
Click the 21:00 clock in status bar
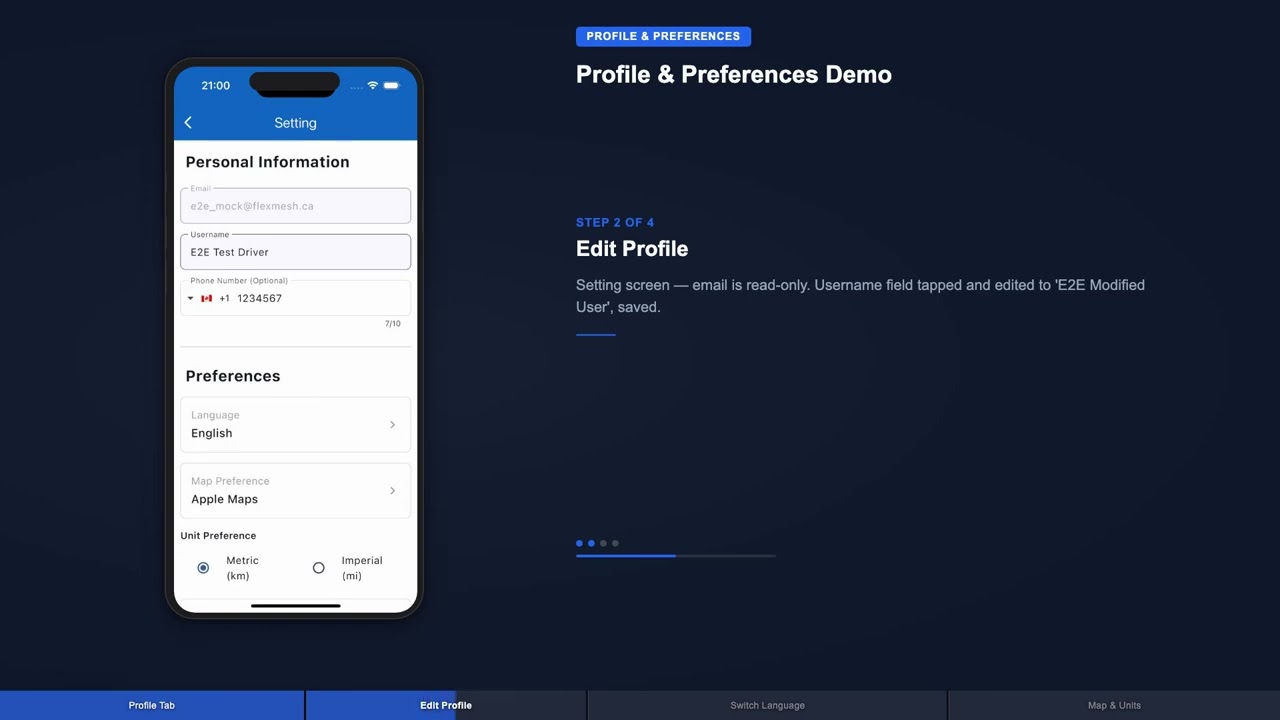215,85
